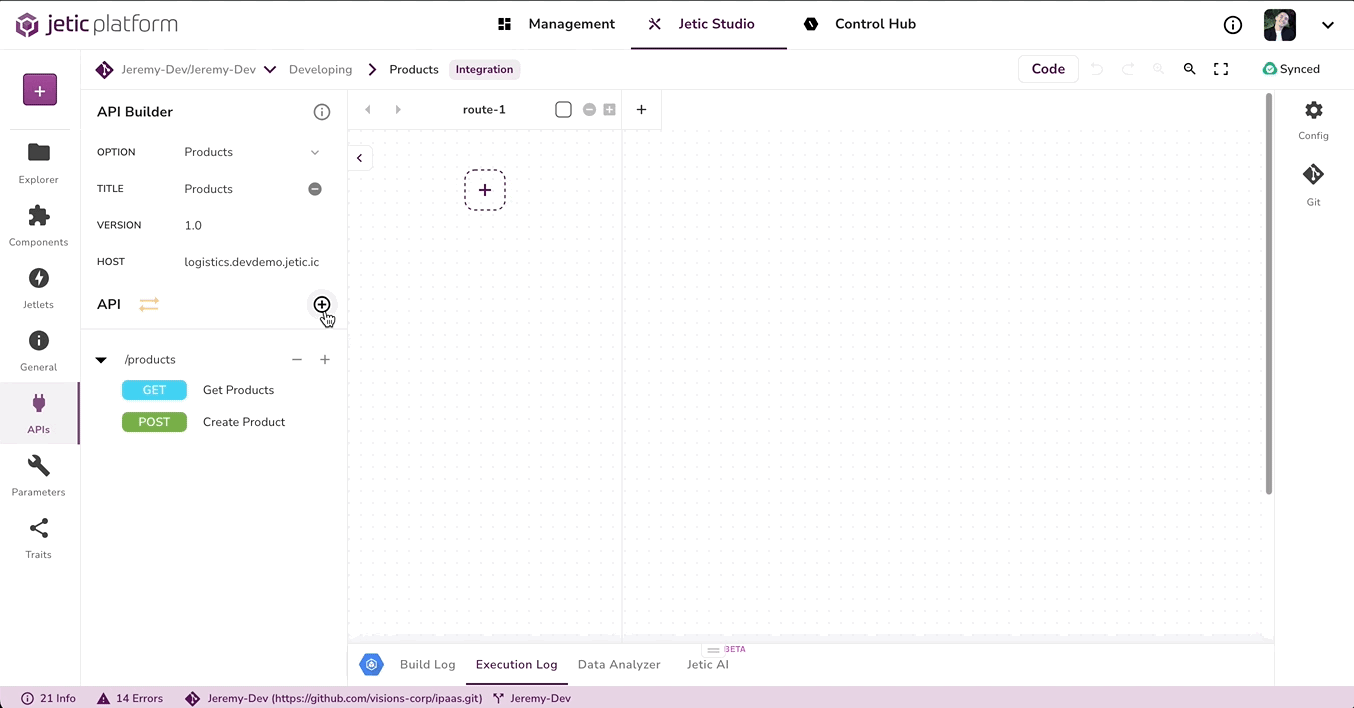Switch to the Management tab
This screenshot has height=708, width=1354.
pos(557,24)
